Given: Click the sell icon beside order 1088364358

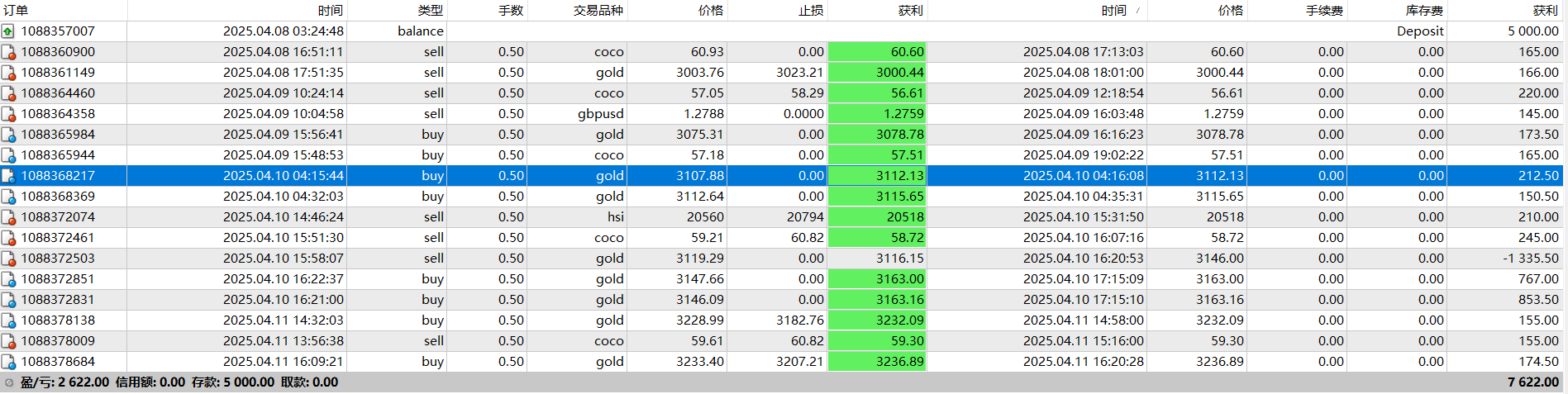Looking at the screenshot, I should click(8, 114).
